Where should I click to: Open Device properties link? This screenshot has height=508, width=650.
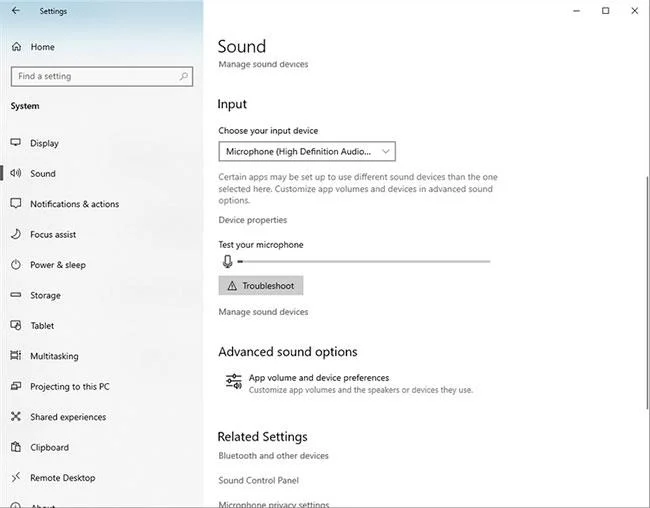click(x=252, y=220)
